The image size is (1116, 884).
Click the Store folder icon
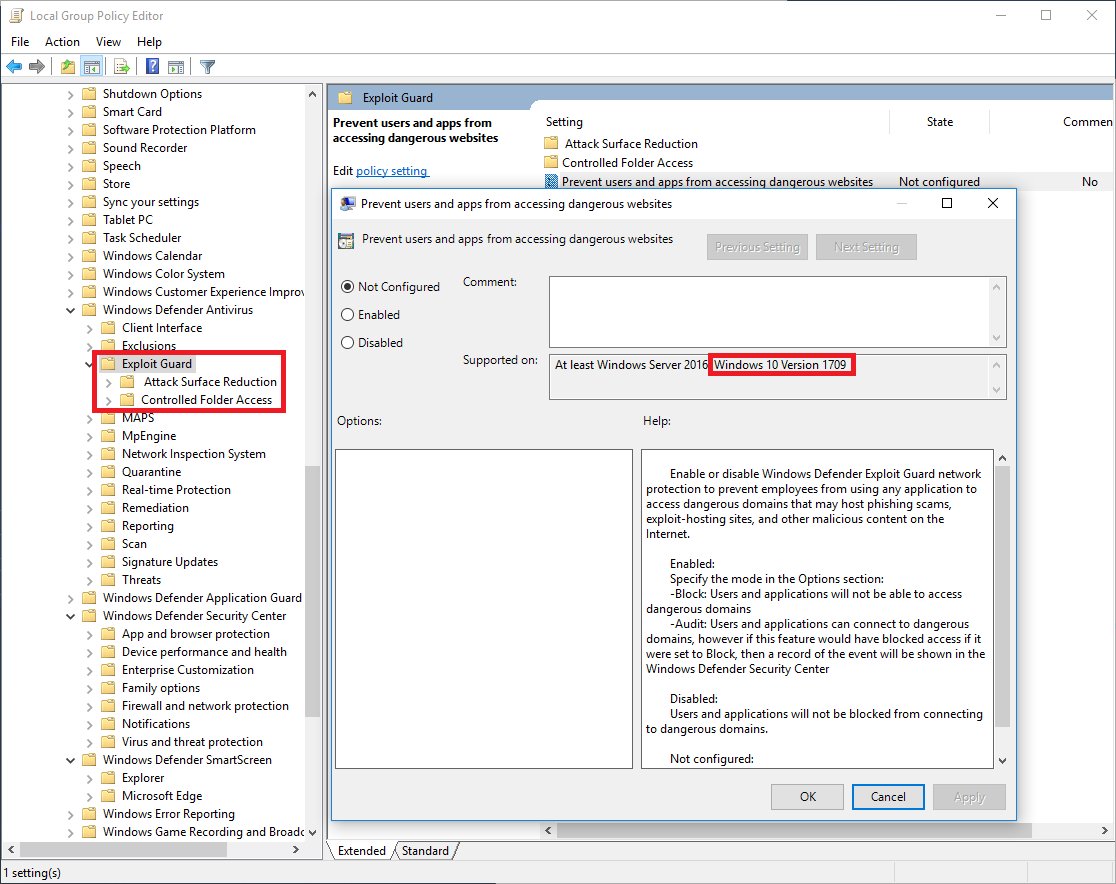click(89, 184)
